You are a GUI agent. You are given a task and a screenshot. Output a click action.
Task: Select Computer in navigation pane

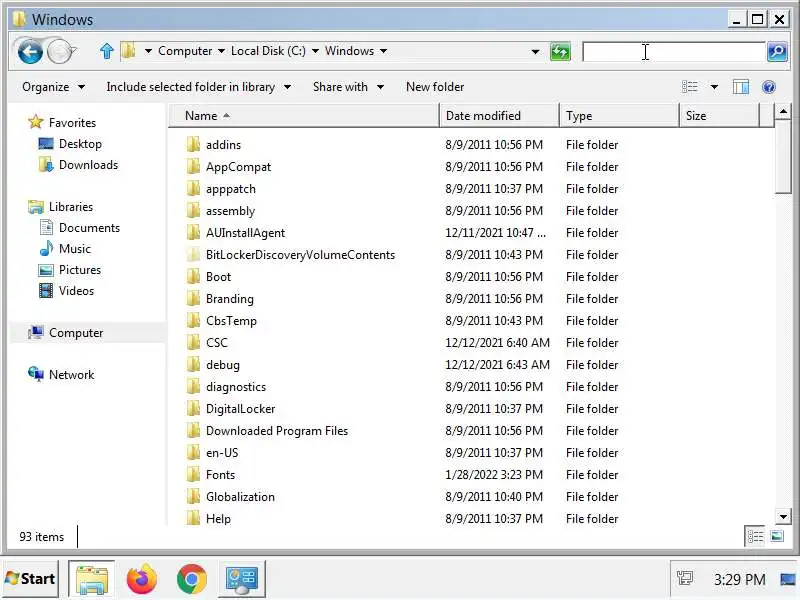[x=76, y=333]
